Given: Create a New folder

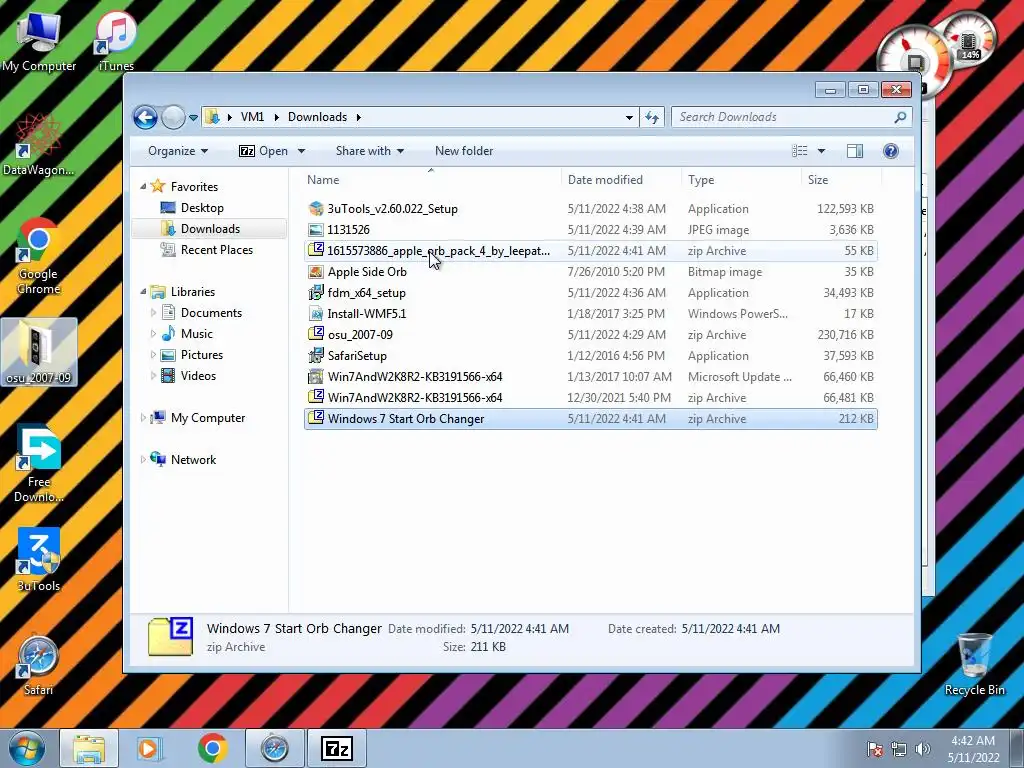Looking at the screenshot, I should [x=464, y=151].
